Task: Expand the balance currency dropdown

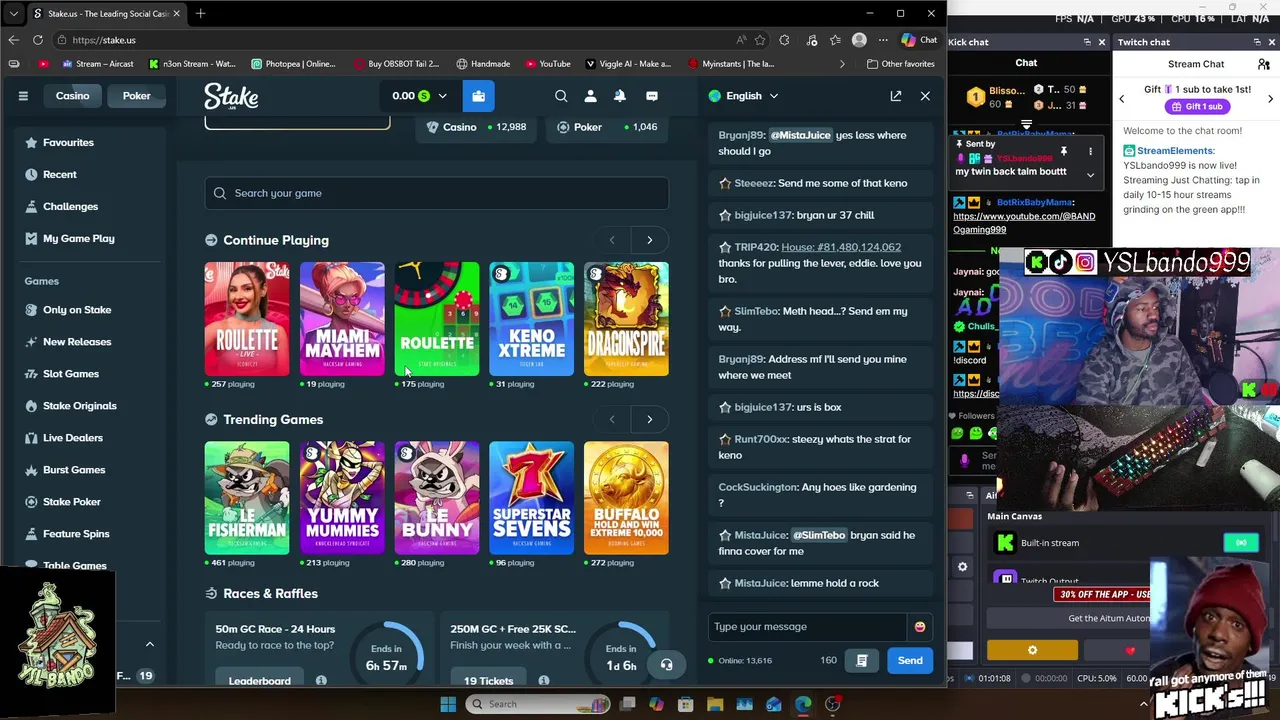Action: pyautogui.click(x=442, y=96)
